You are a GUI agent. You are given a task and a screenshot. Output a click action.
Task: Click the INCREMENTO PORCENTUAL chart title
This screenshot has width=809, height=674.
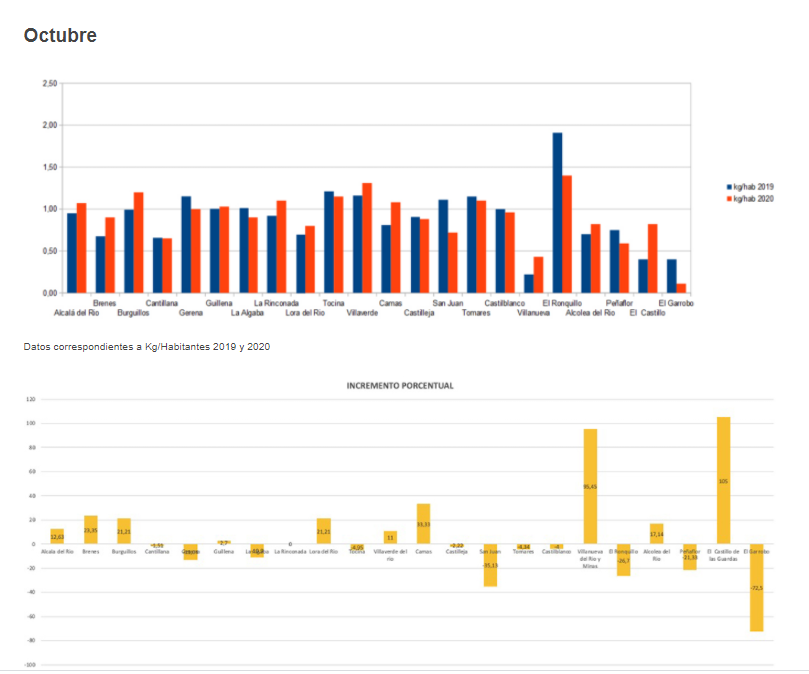400,385
